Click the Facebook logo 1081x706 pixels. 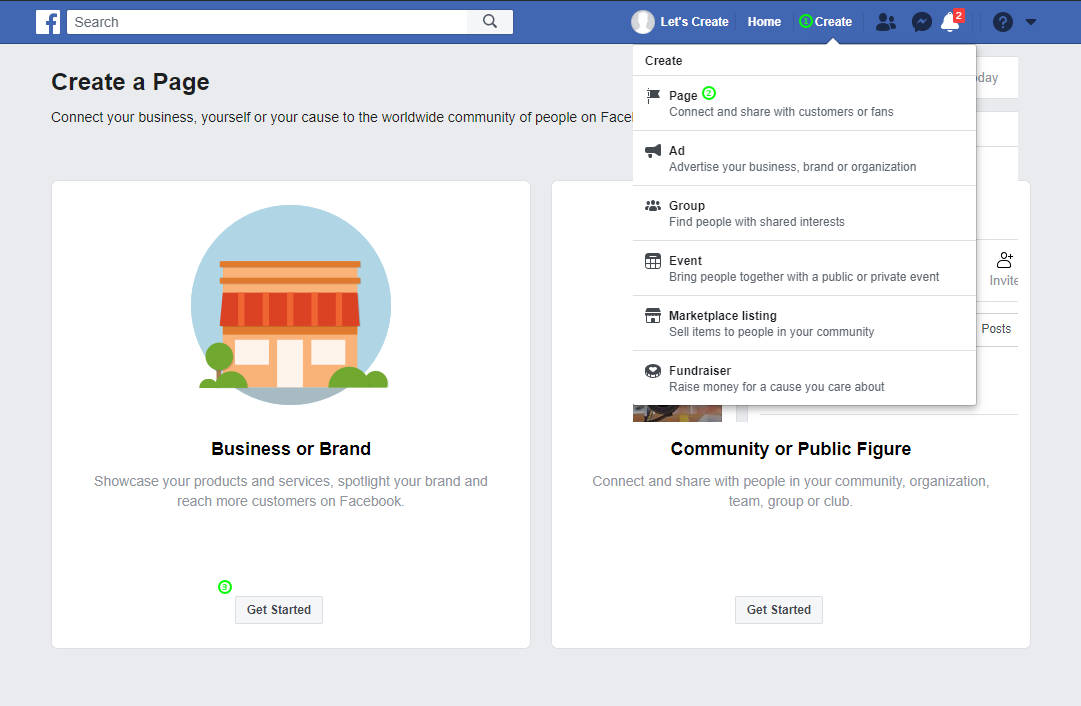(x=47, y=21)
